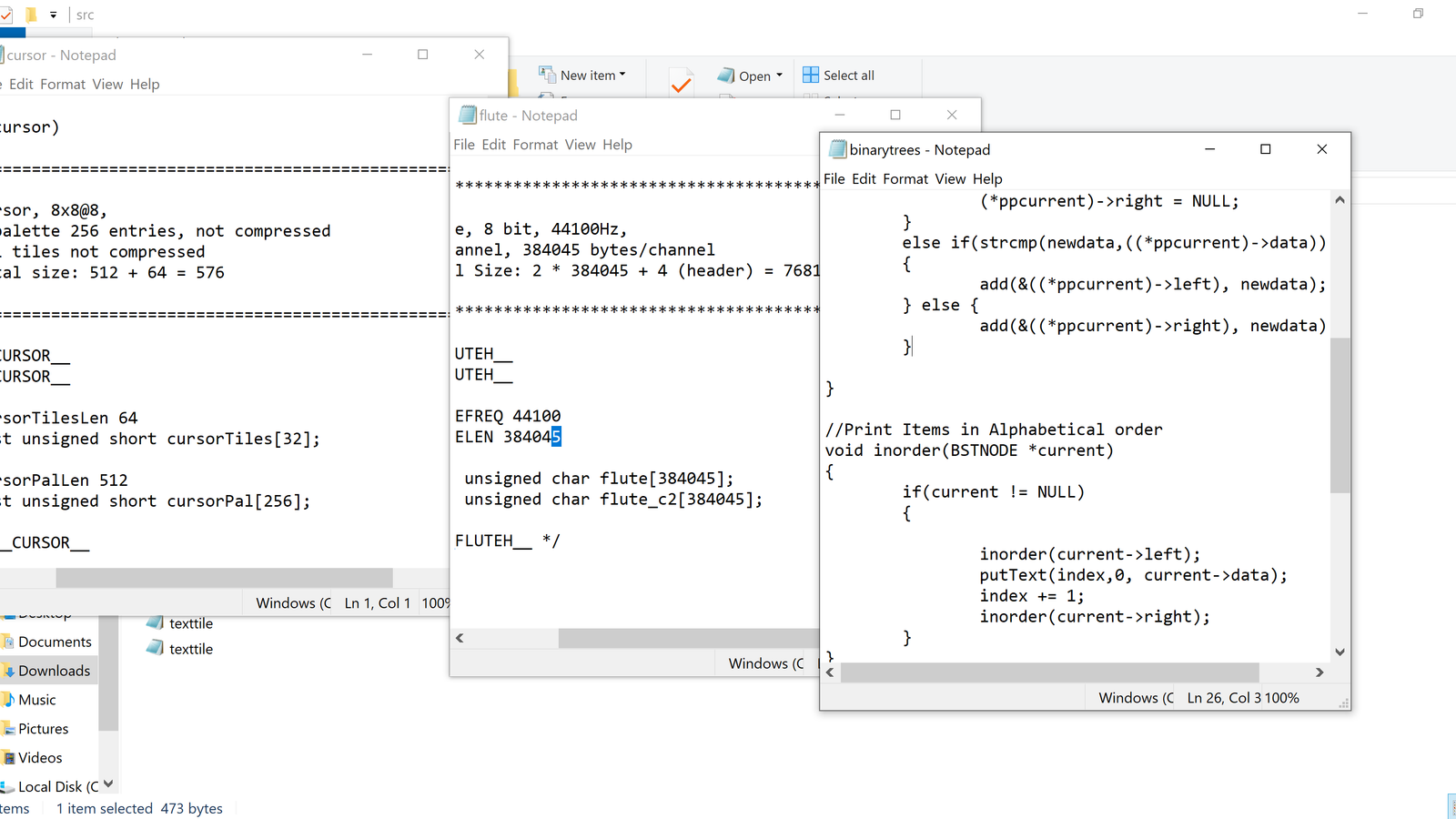The image size is (1456, 819).
Task: Open Edit menu in flute Notepad
Action: pyautogui.click(x=494, y=145)
